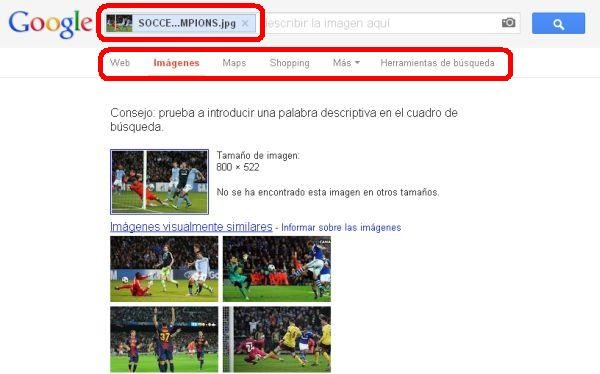Click Informar sobre las imágenes link
Screen dimensions: 600x374
[x=341, y=227]
